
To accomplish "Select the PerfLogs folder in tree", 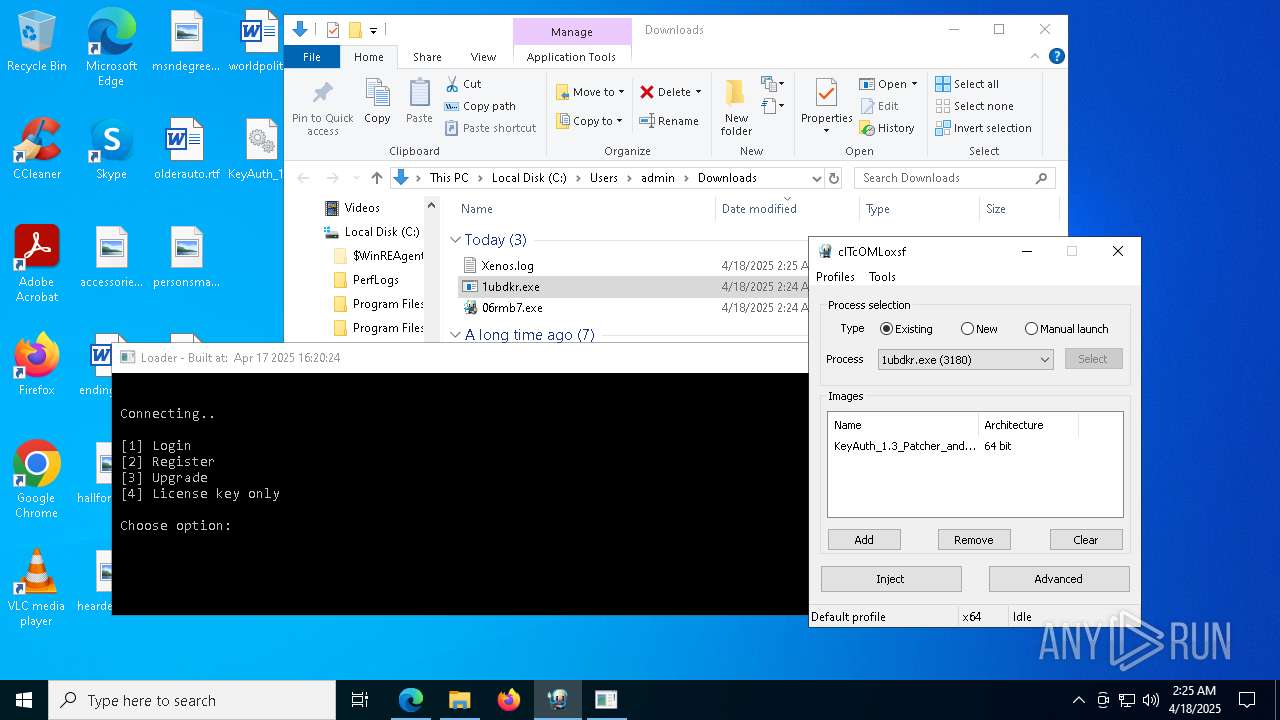I will click(375, 280).
